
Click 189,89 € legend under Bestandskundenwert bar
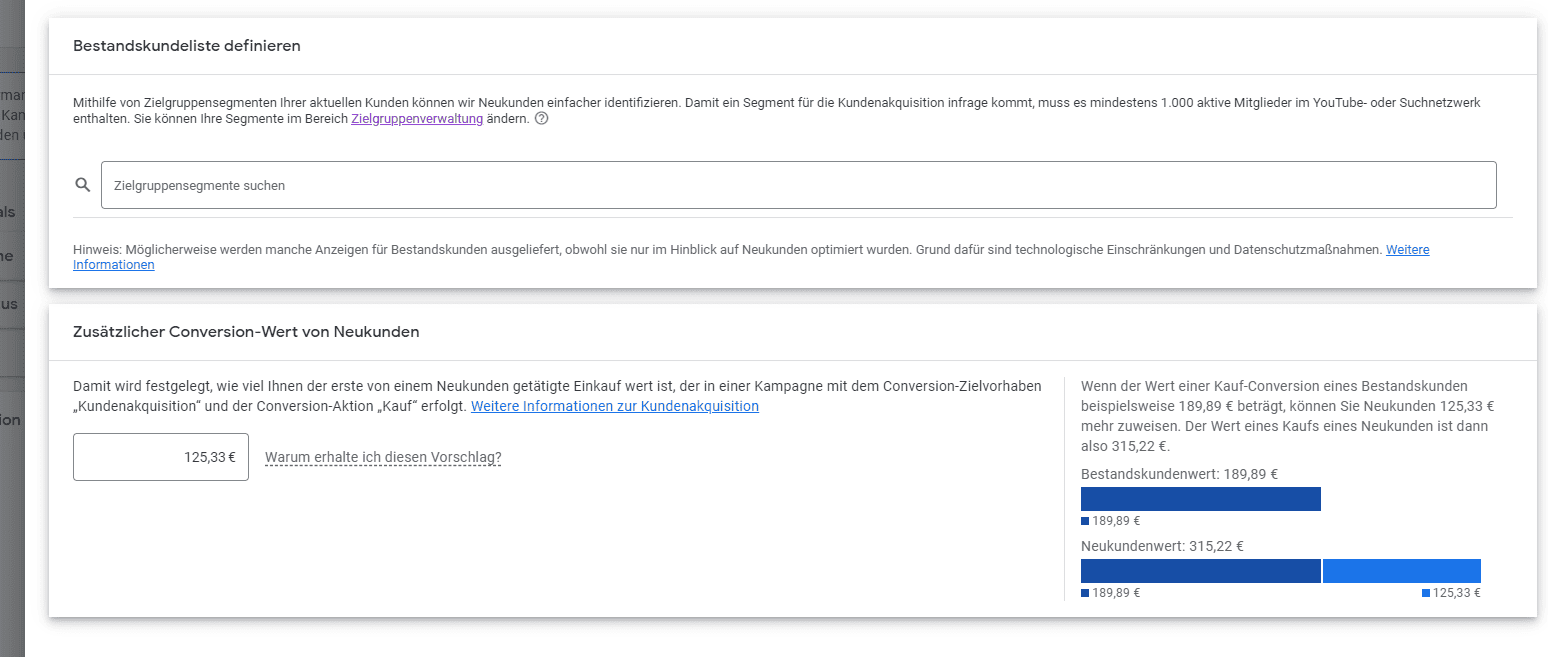pos(1111,521)
